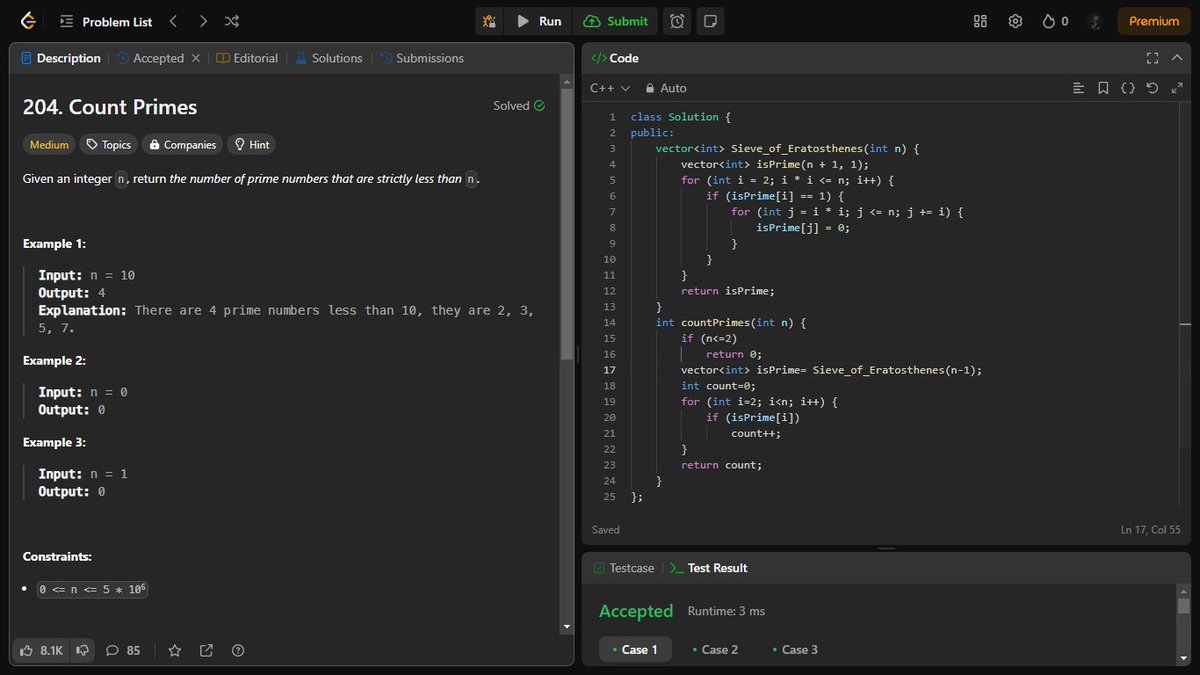Enter full screen mode in Code panel
This screenshot has width=1200, height=675.
[1152, 58]
